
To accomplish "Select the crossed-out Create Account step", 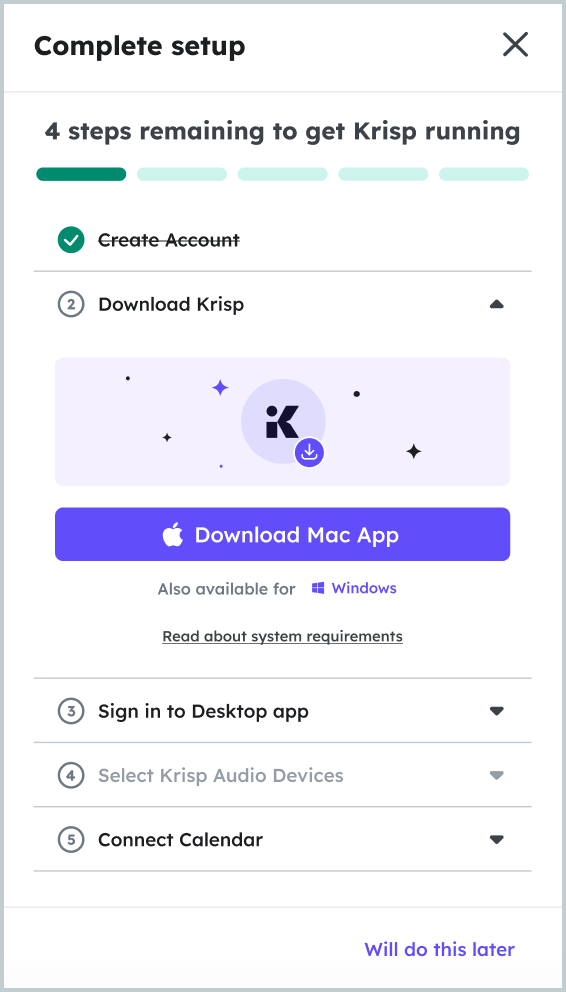I will [x=169, y=240].
